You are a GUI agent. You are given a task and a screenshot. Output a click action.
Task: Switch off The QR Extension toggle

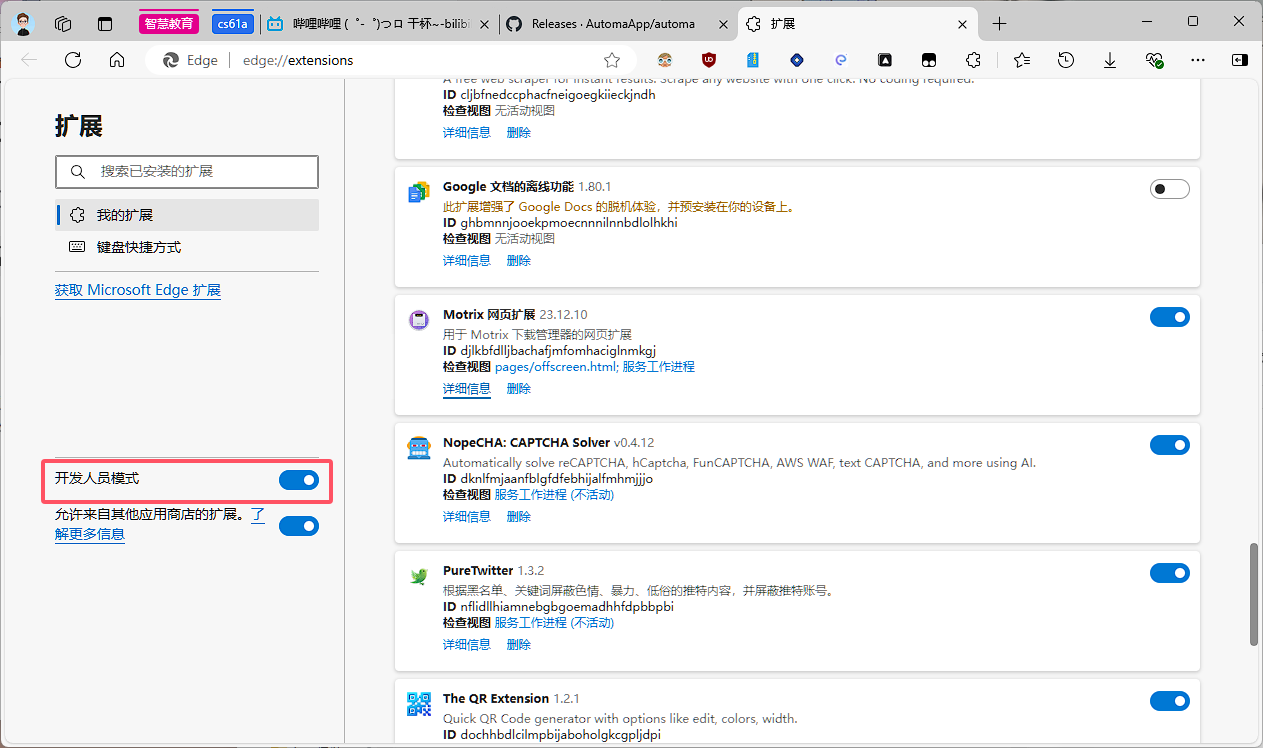(x=1170, y=701)
